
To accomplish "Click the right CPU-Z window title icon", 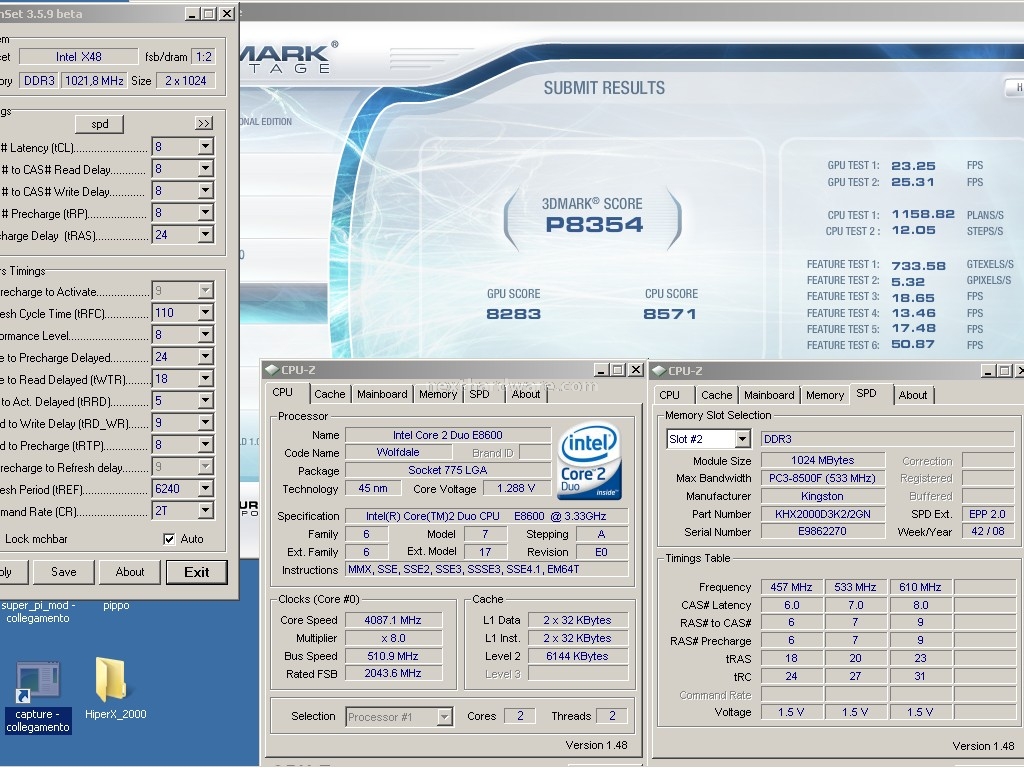I will tap(658, 370).
